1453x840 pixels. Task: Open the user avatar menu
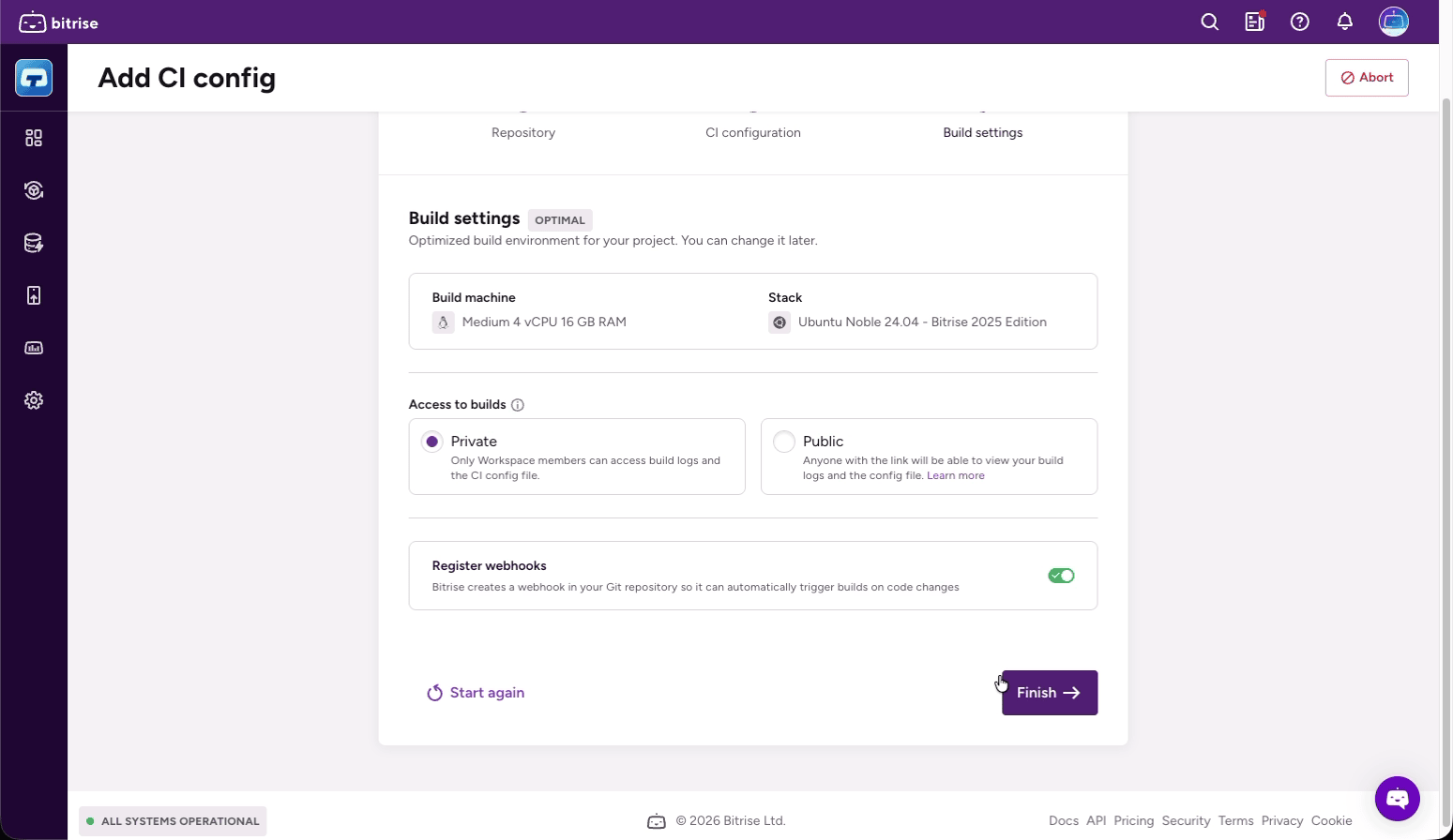(1394, 22)
